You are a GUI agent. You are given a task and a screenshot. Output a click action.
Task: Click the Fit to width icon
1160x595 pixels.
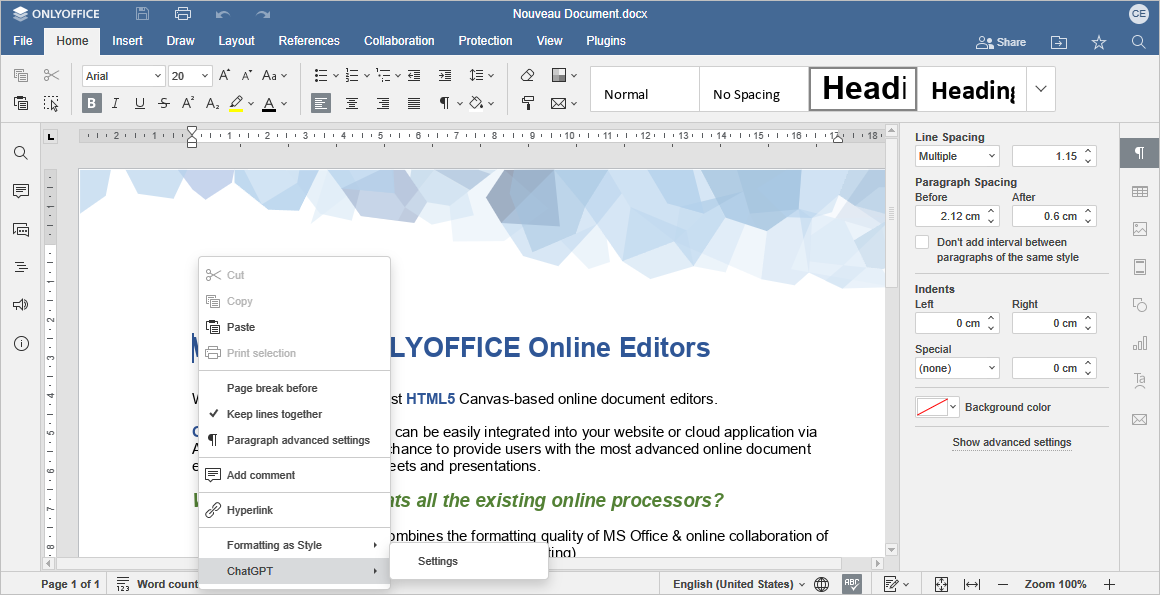pos(971,584)
